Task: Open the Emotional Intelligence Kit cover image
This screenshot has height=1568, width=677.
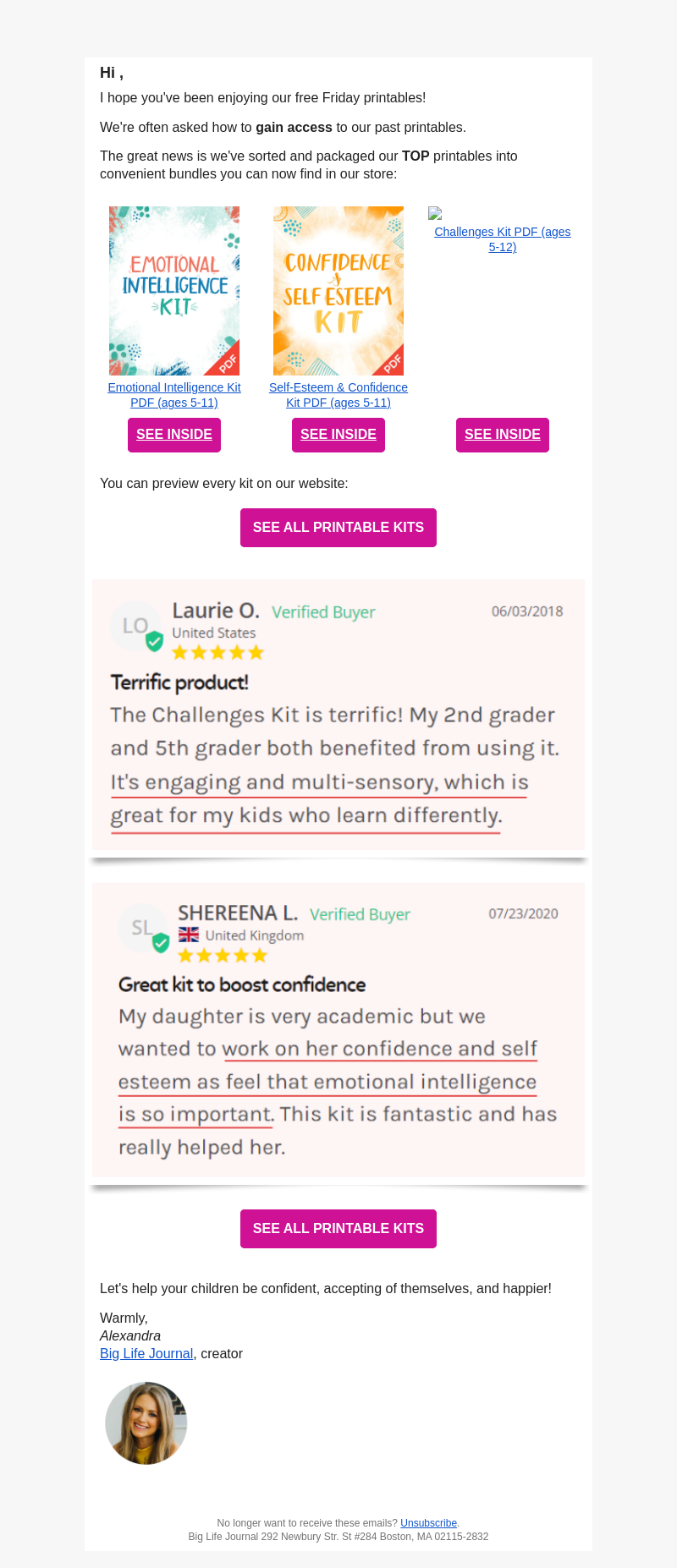Action: pyautogui.click(x=174, y=291)
